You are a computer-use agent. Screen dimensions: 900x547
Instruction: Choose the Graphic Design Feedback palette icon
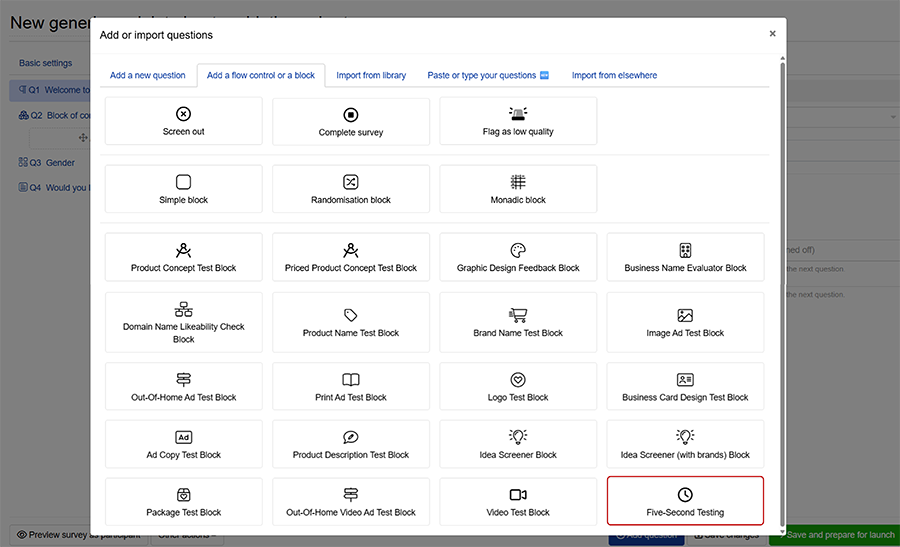click(518, 250)
